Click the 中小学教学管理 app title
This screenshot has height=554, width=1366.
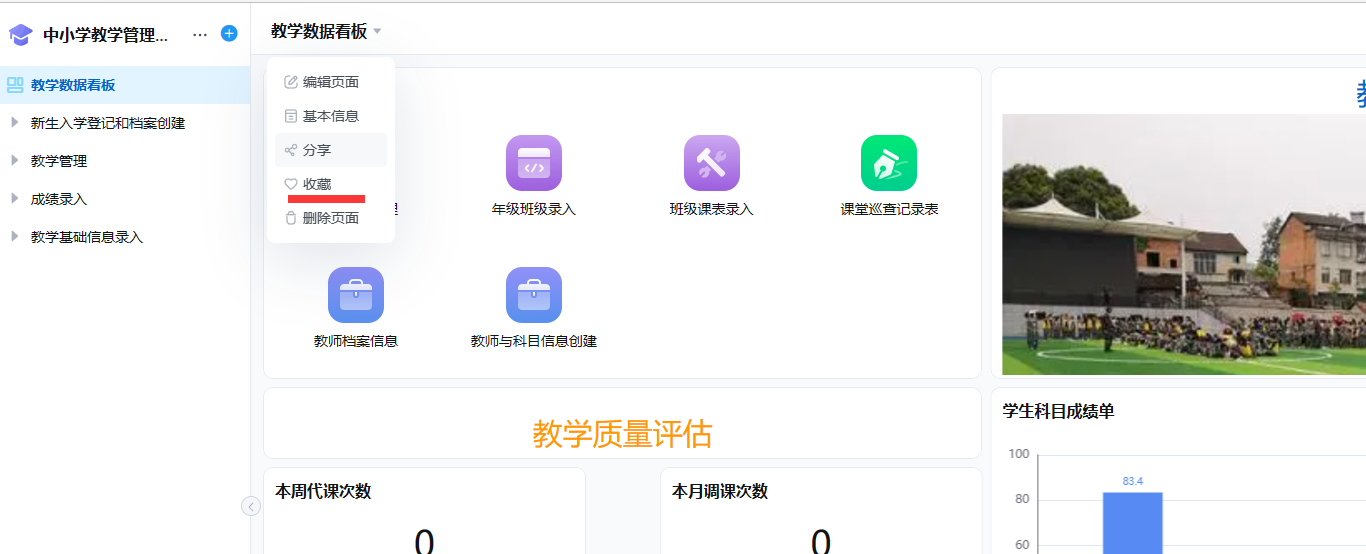click(106, 35)
